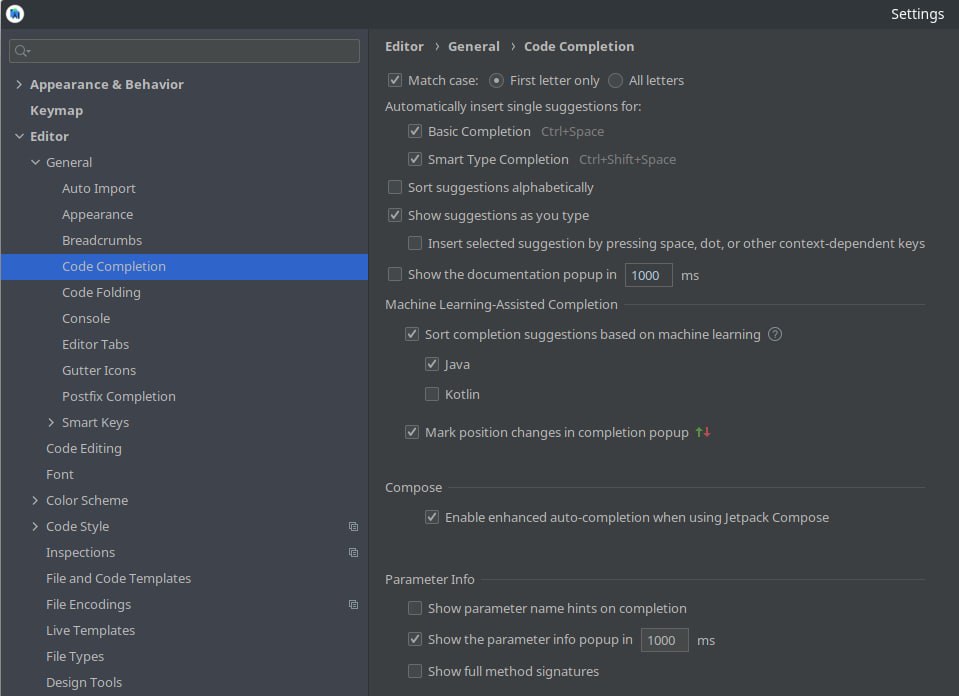This screenshot has width=959, height=696.
Task: Click the settings search field
Action: pyautogui.click(x=184, y=51)
